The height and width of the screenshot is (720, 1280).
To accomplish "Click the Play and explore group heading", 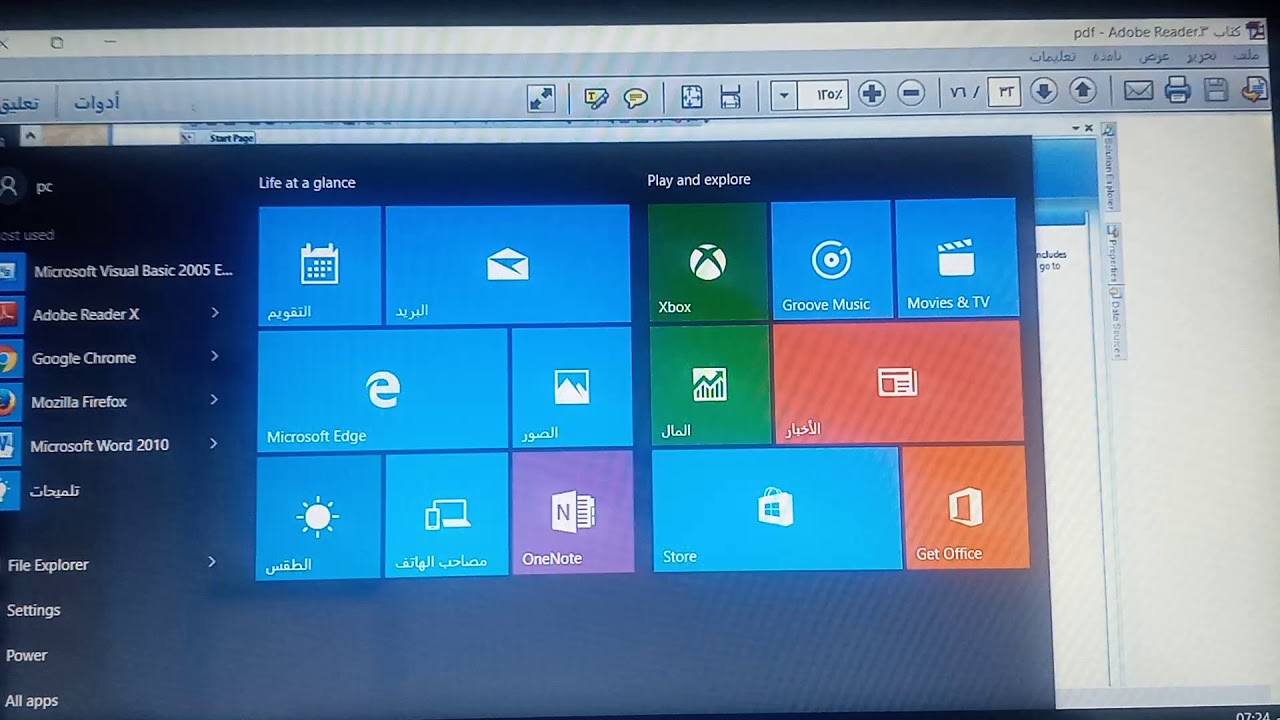I will pyautogui.click(x=698, y=180).
